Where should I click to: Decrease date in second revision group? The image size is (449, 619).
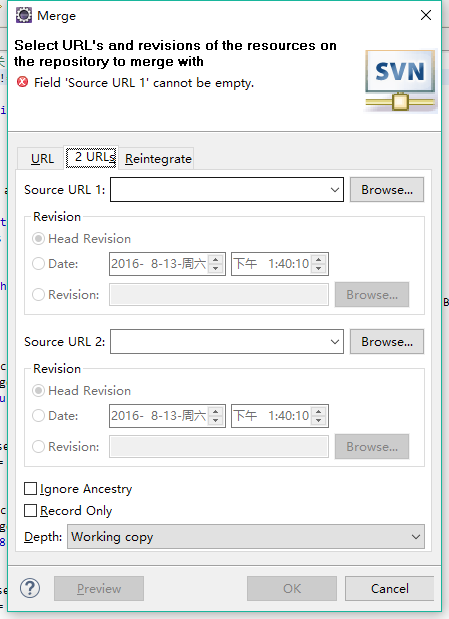(x=215, y=420)
